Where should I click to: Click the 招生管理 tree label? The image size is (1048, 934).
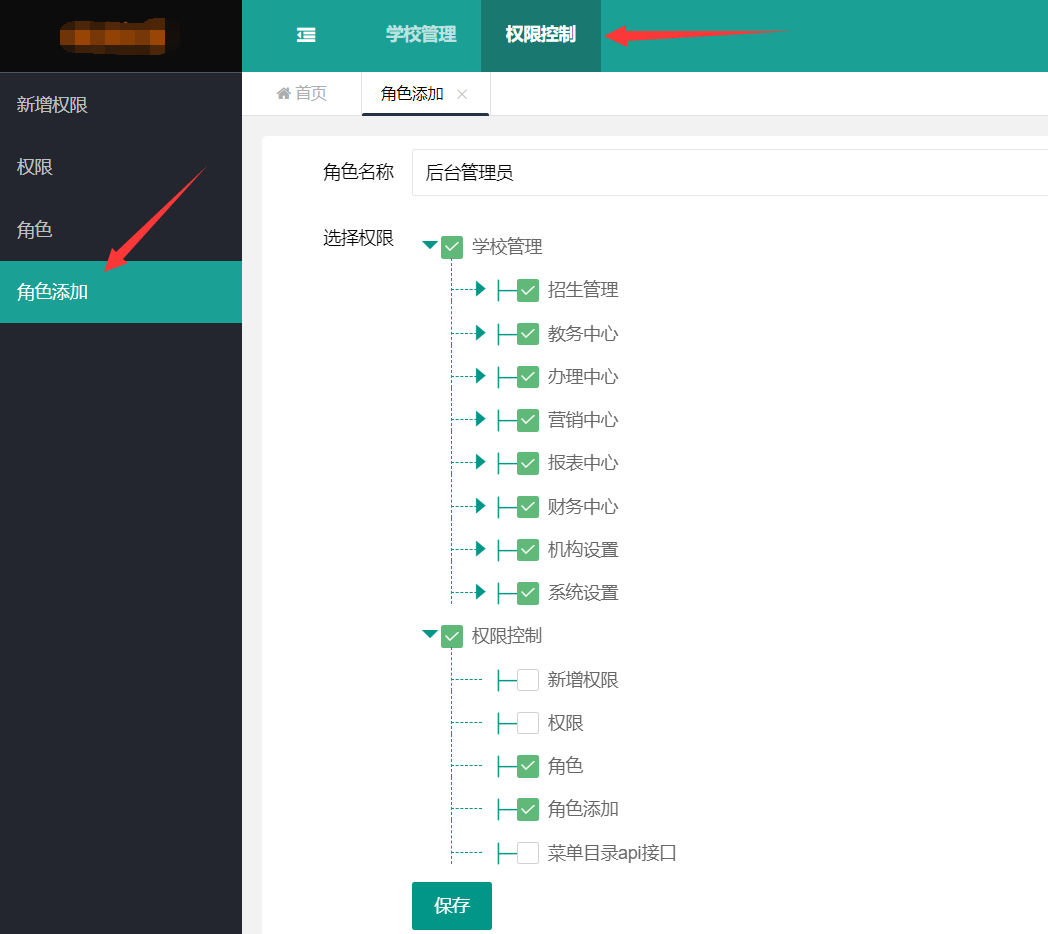coord(583,289)
